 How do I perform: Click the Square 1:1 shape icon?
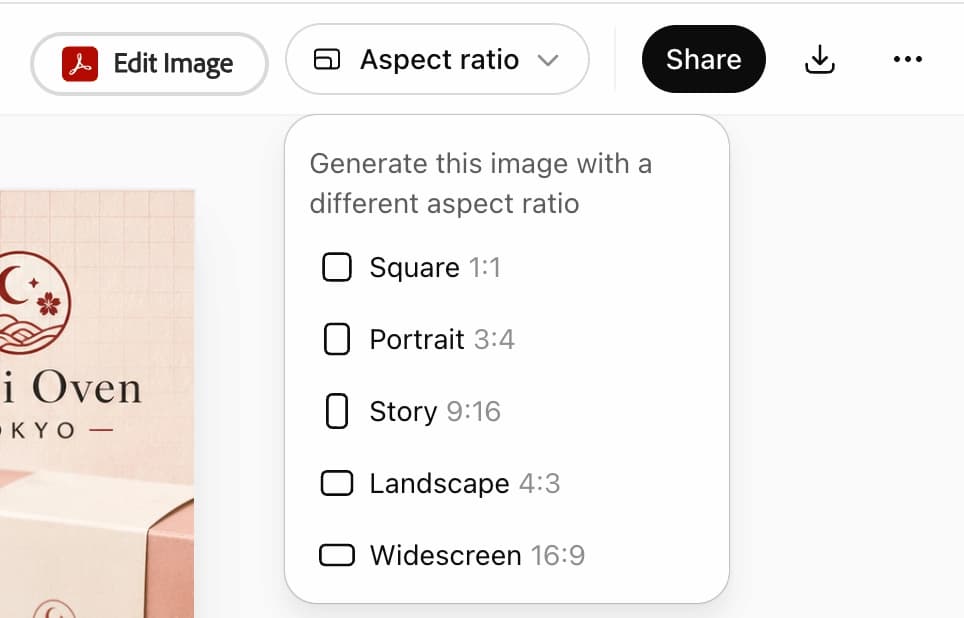(x=337, y=267)
